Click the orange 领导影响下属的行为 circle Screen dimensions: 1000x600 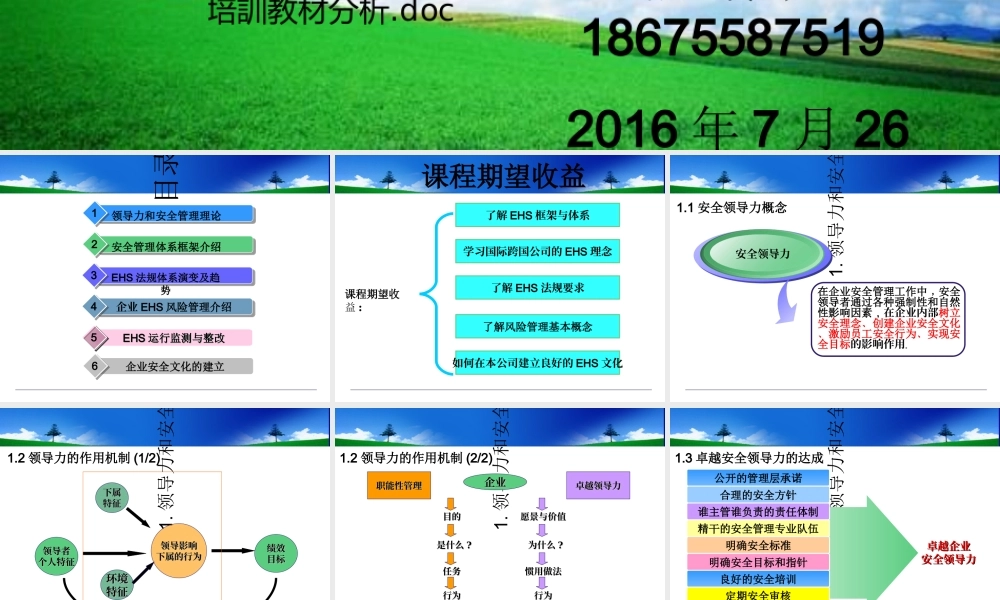tap(179, 550)
